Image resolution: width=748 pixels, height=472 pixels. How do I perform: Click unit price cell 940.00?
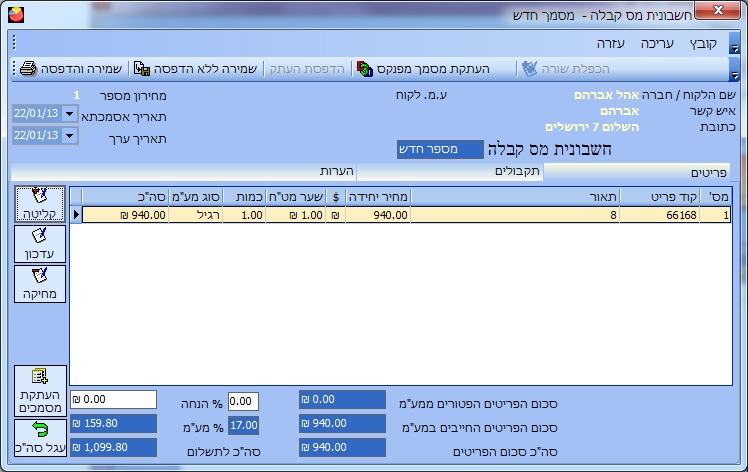(378, 215)
